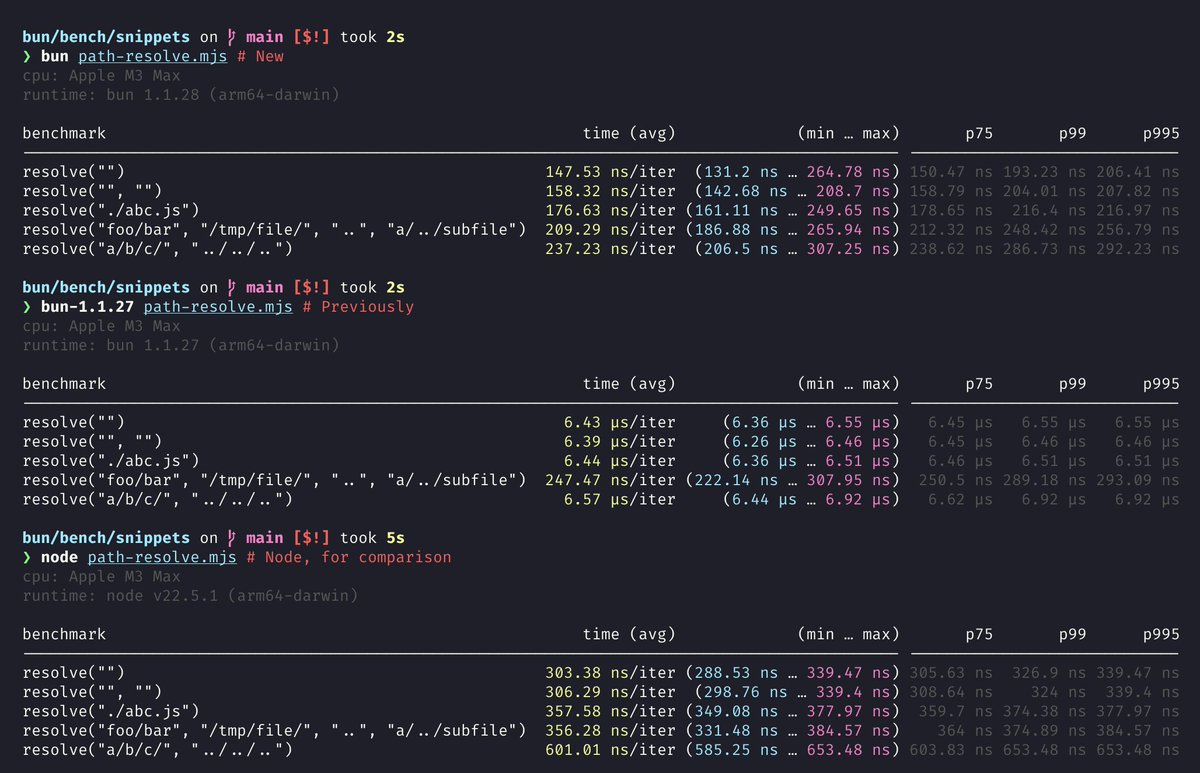Click the '250.5 ns' p75 value
The image size is (1200, 773).
(x=956, y=480)
